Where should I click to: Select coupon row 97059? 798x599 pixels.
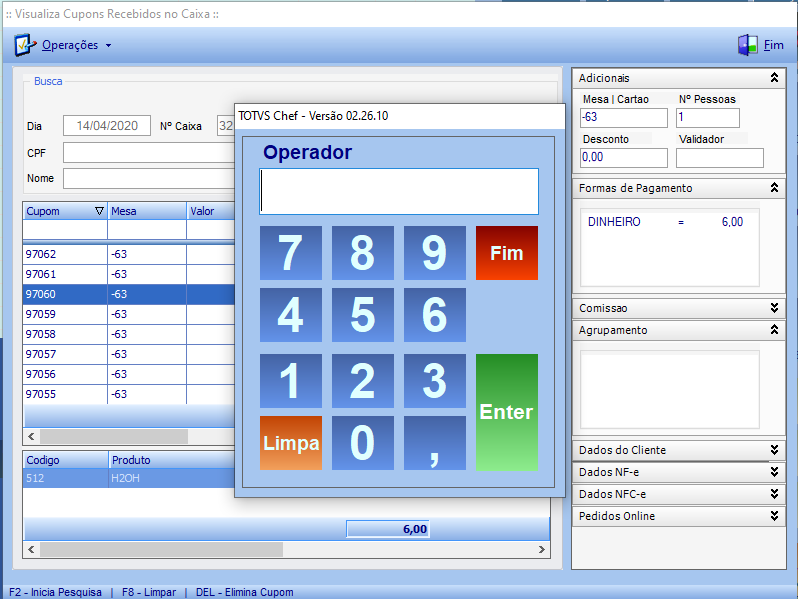pyautogui.click(x=129, y=314)
